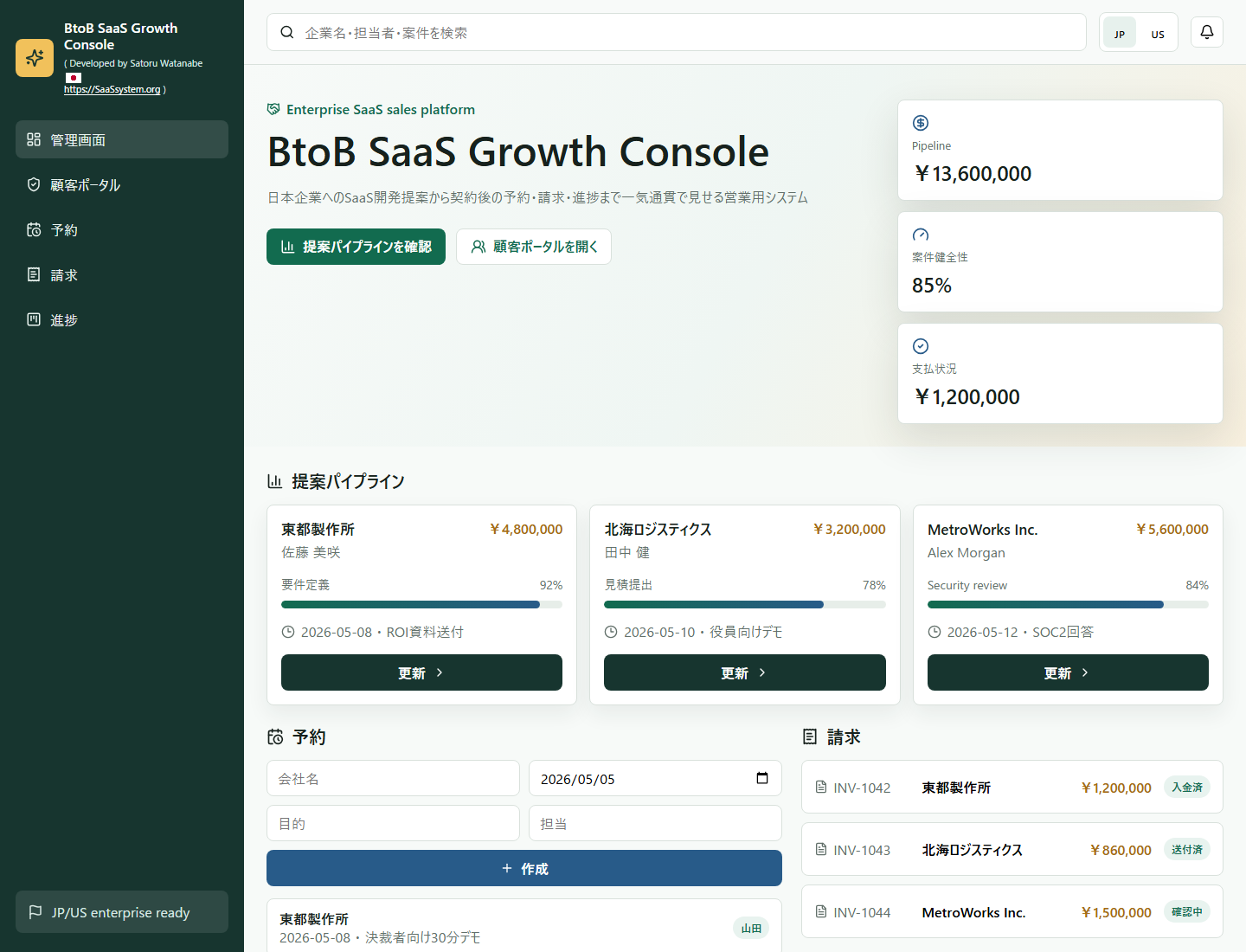Click the 確認中 status badge
This screenshot has height=952, width=1246.
(x=1187, y=911)
